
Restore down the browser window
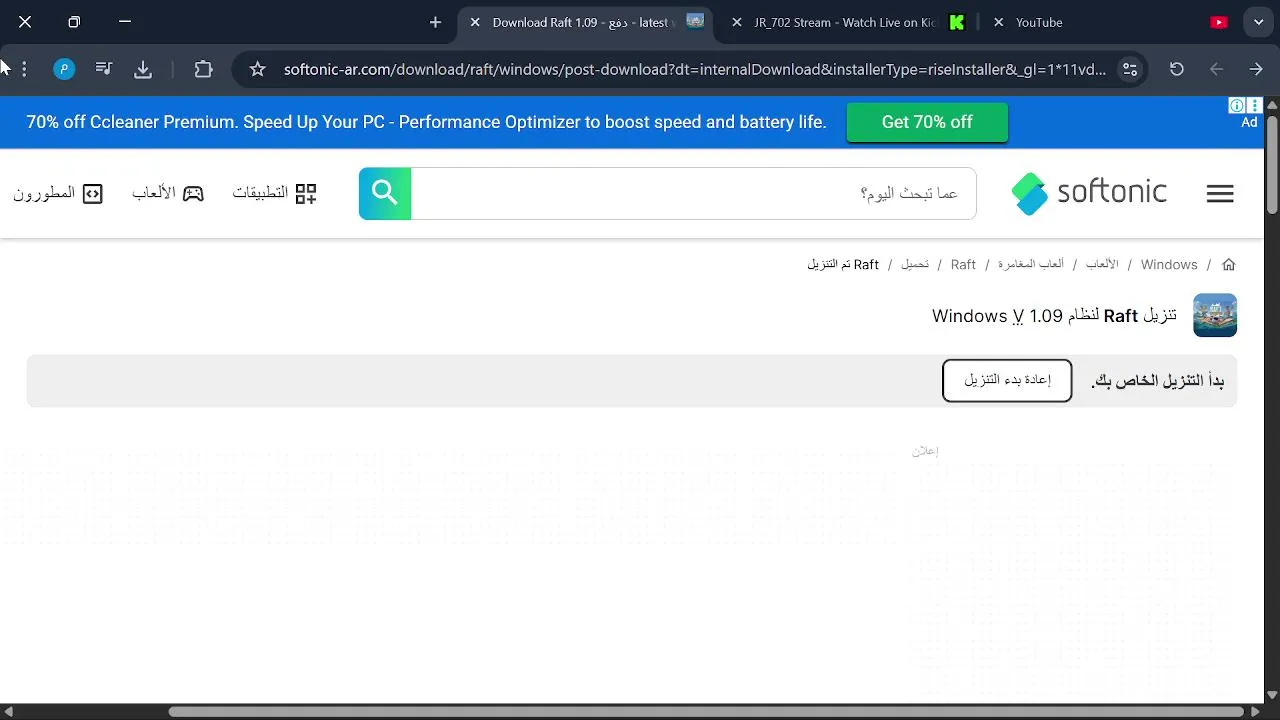(x=74, y=22)
